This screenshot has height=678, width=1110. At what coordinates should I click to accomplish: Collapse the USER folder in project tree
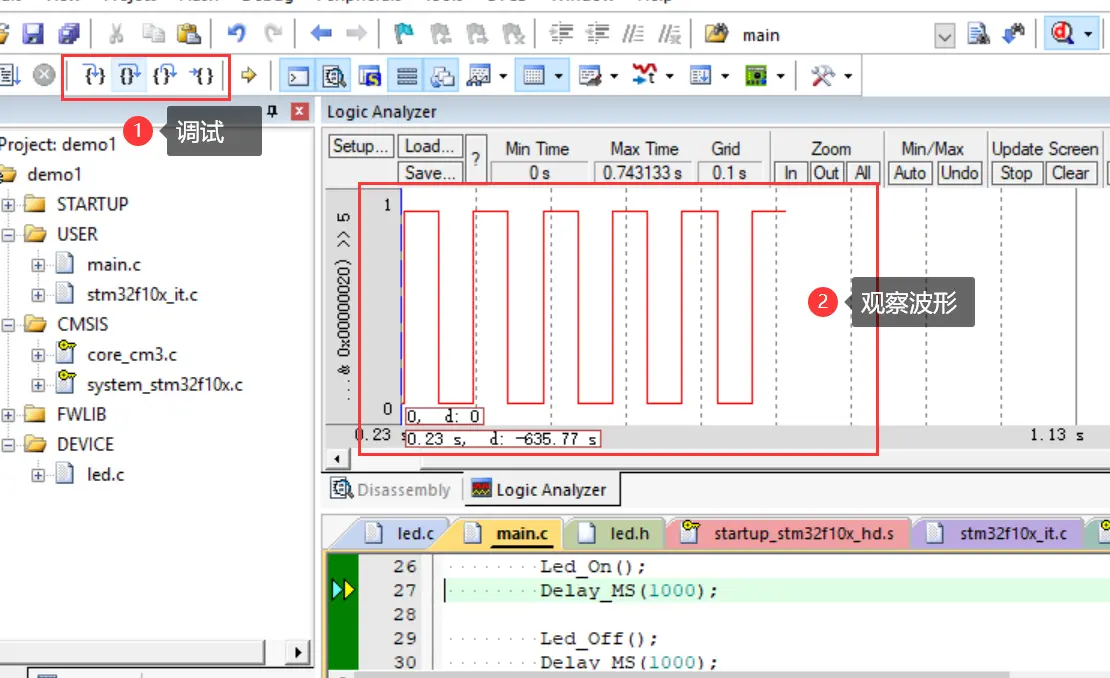point(8,235)
